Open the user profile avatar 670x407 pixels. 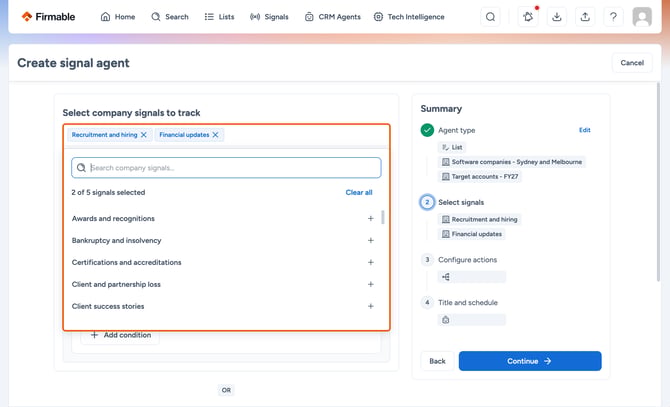coord(642,17)
